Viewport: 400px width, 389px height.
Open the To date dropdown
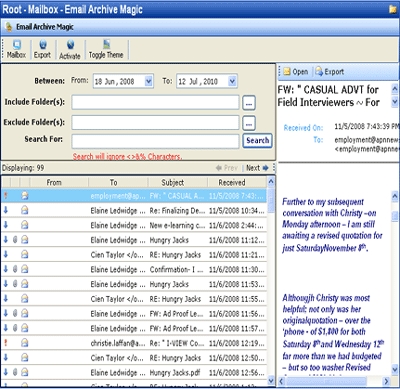[232, 81]
